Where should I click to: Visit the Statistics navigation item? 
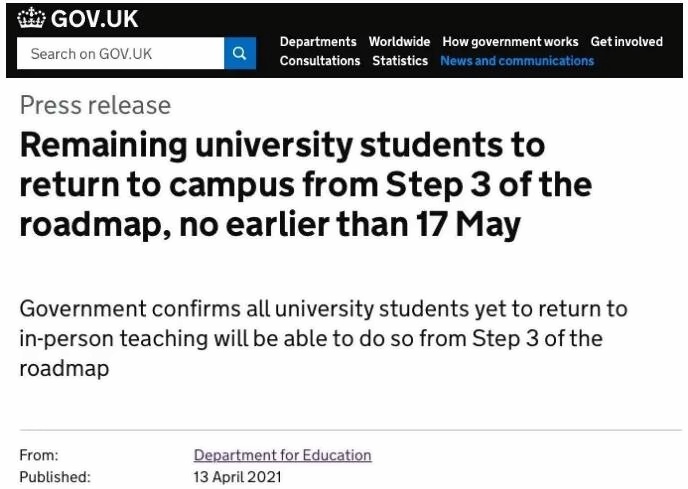pyautogui.click(x=400, y=61)
